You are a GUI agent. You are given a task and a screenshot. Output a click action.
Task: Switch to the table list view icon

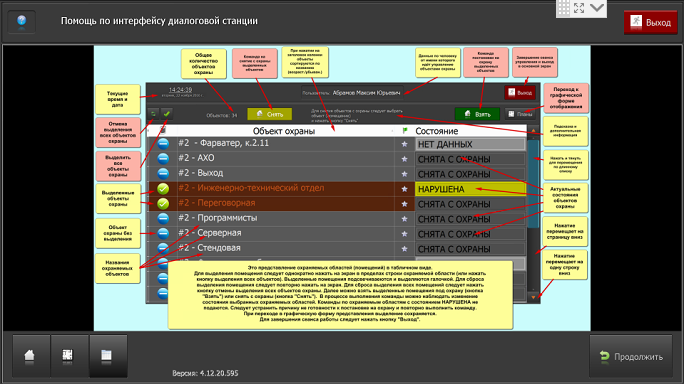[x=106, y=356]
